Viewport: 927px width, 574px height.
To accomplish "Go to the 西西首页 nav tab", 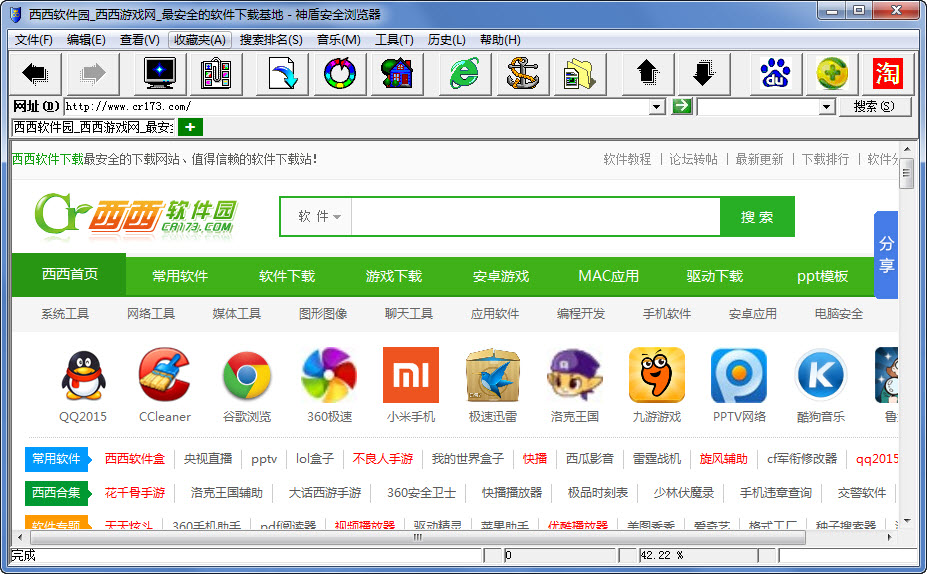I will pos(69,274).
